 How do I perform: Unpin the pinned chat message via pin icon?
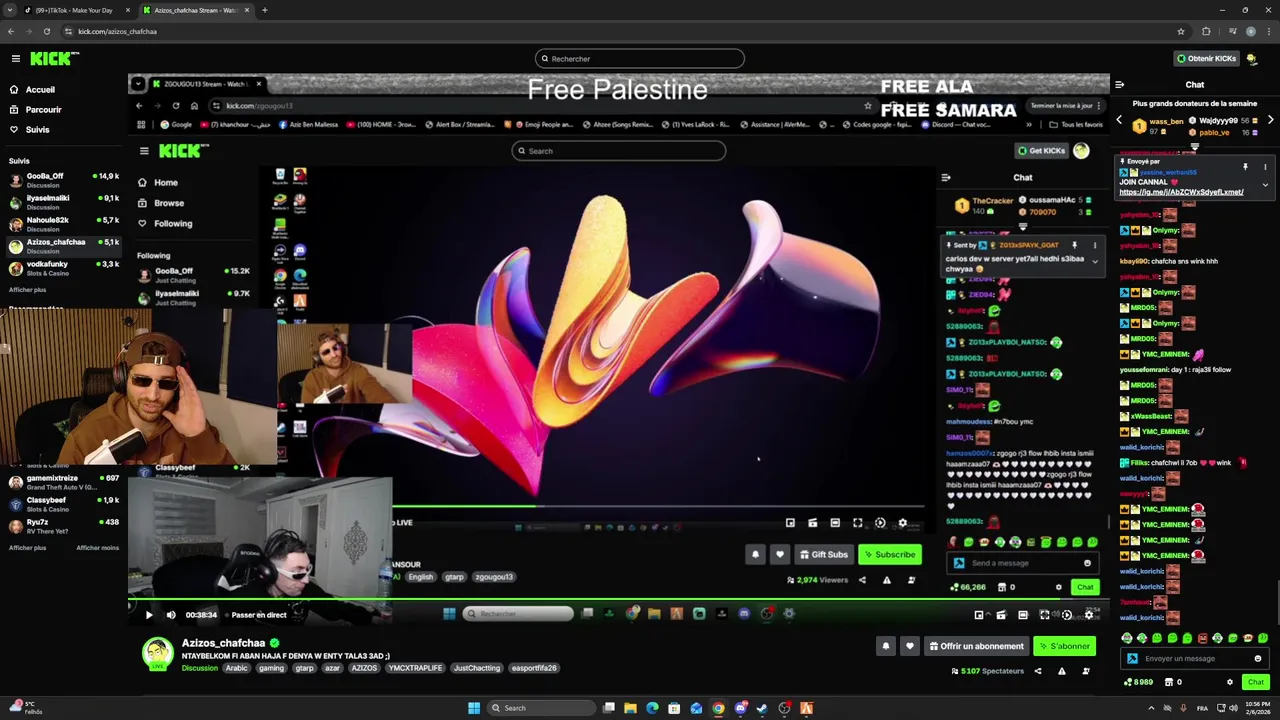coord(1245,167)
